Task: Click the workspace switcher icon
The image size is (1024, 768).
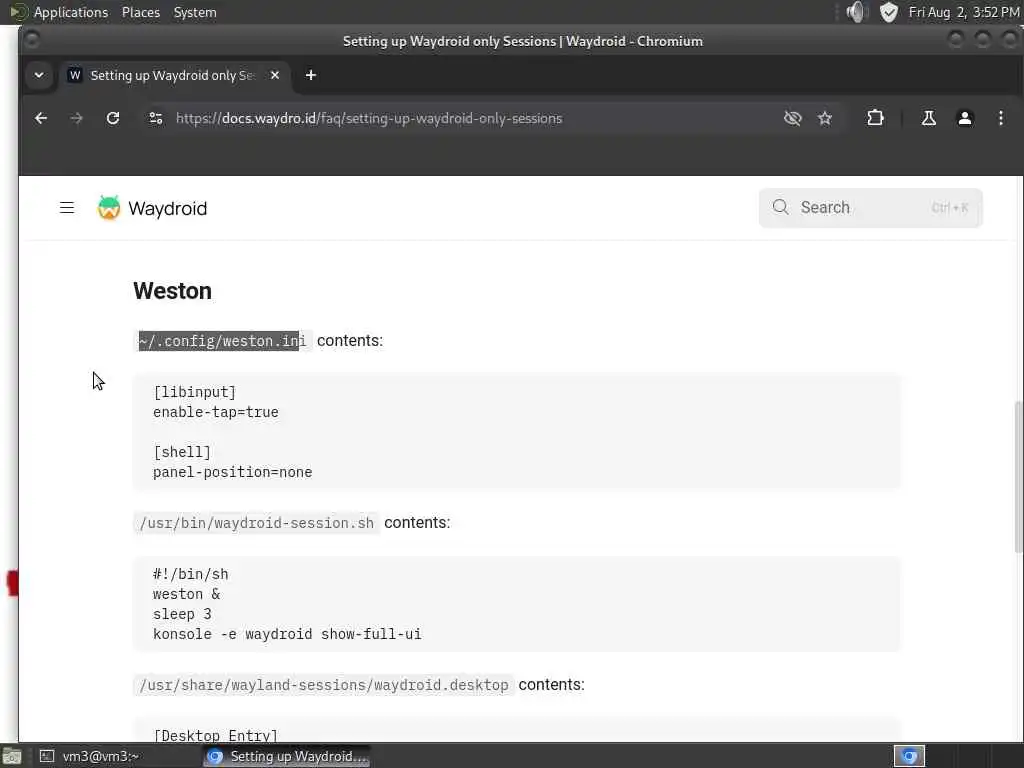Action: point(909,756)
